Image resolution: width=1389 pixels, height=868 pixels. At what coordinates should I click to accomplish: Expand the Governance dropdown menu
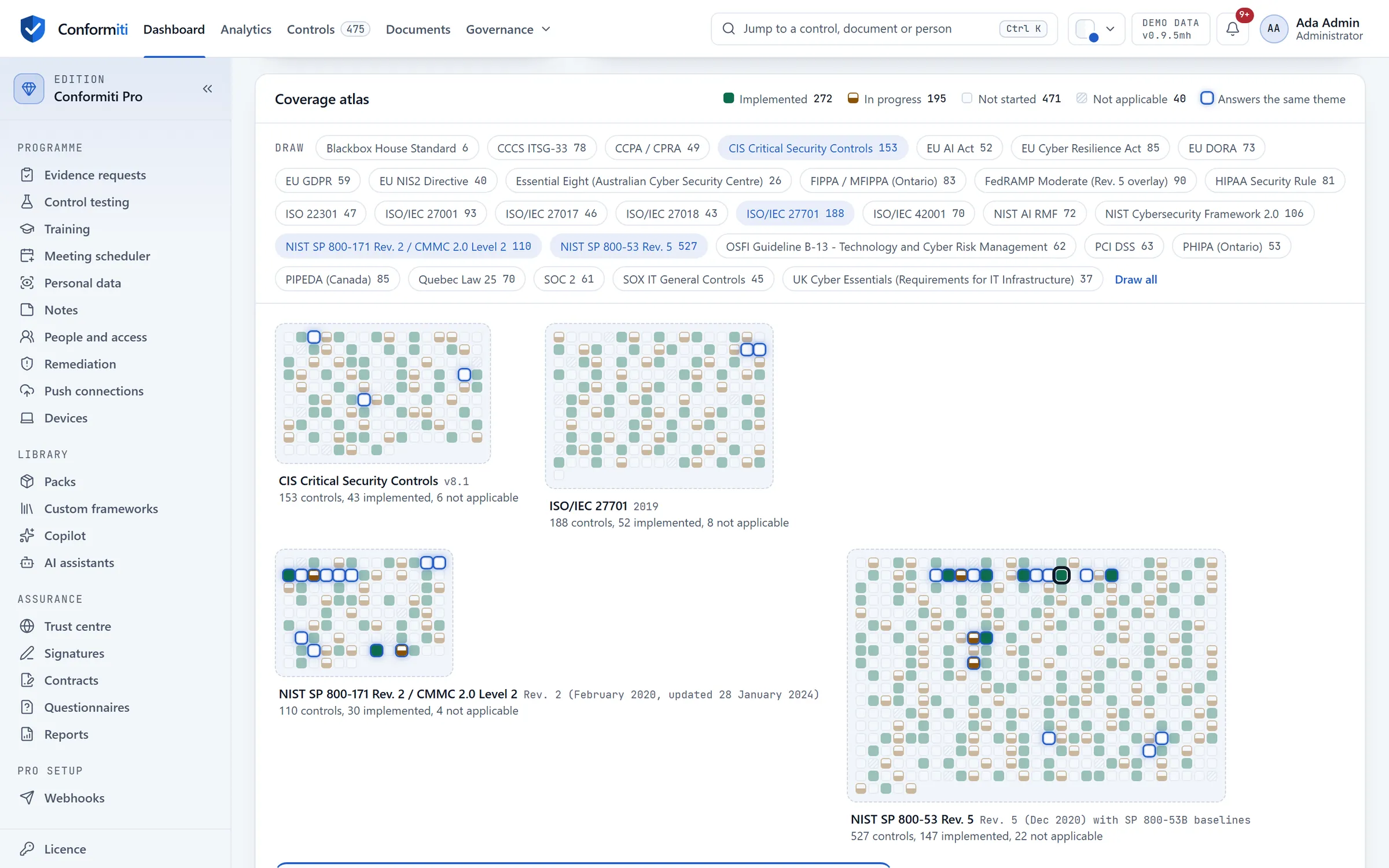(x=508, y=29)
